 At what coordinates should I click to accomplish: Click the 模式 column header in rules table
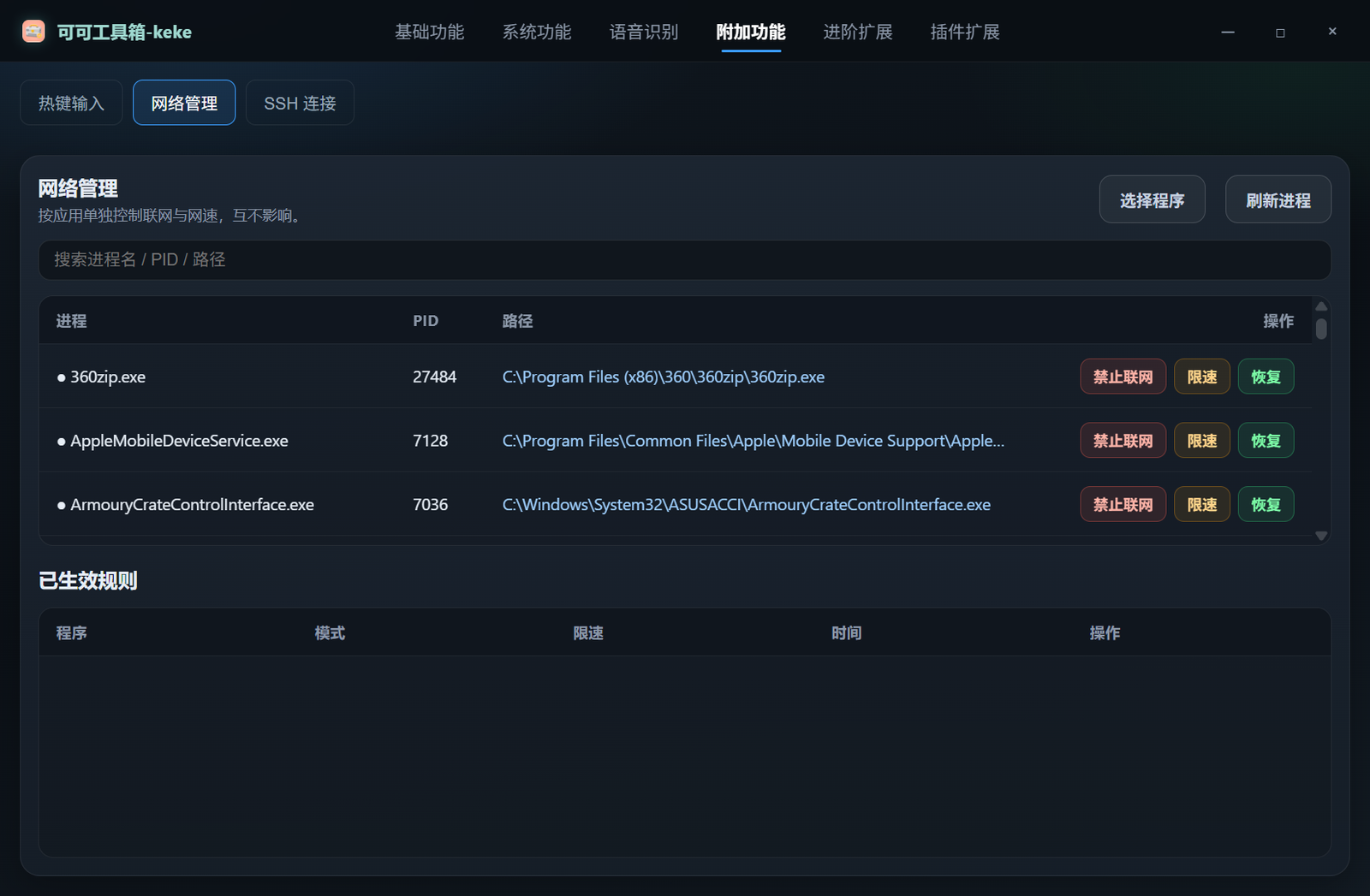click(x=330, y=633)
